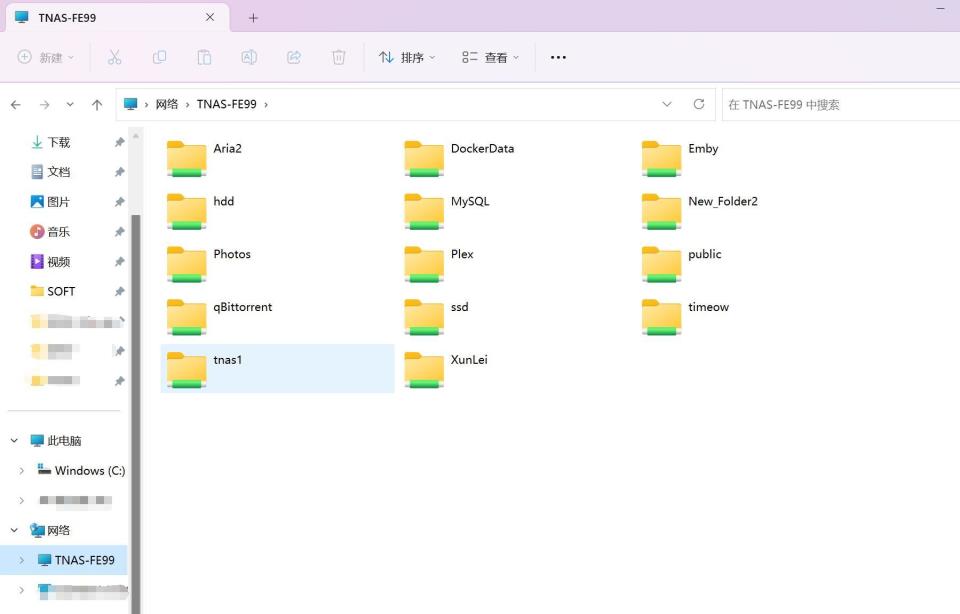This screenshot has height=614, width=960.
Task: Select the DockerData shared folder
Action: click(x=459, y=159)
